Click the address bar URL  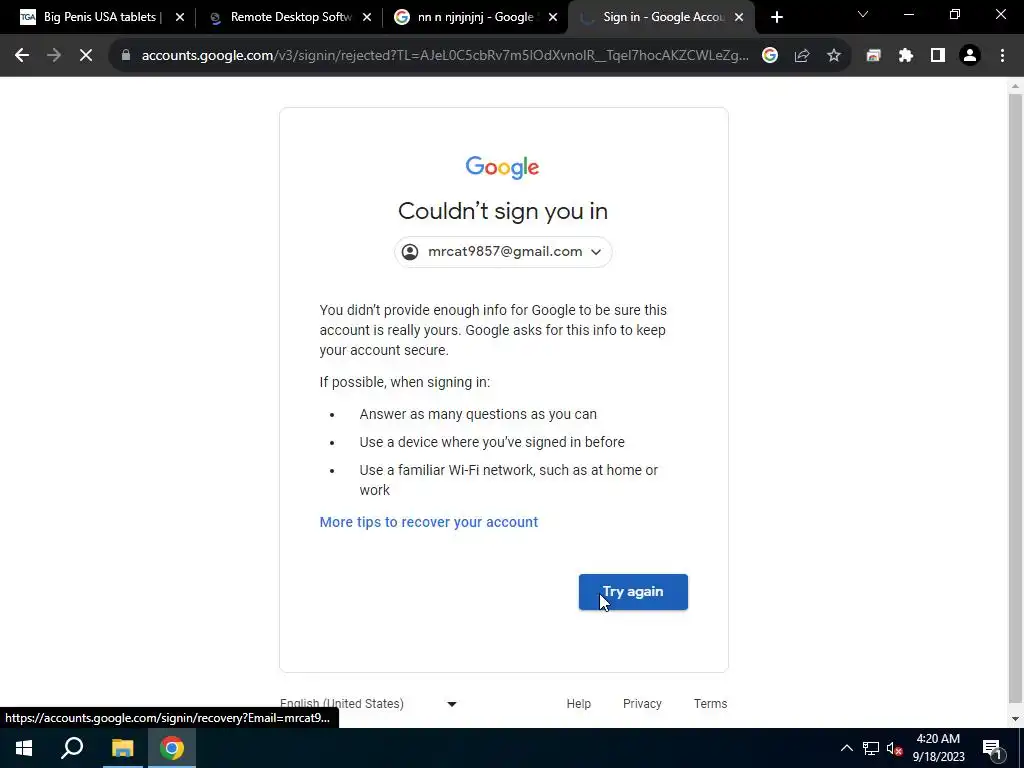pyautogui.click(x=445, y=56)
